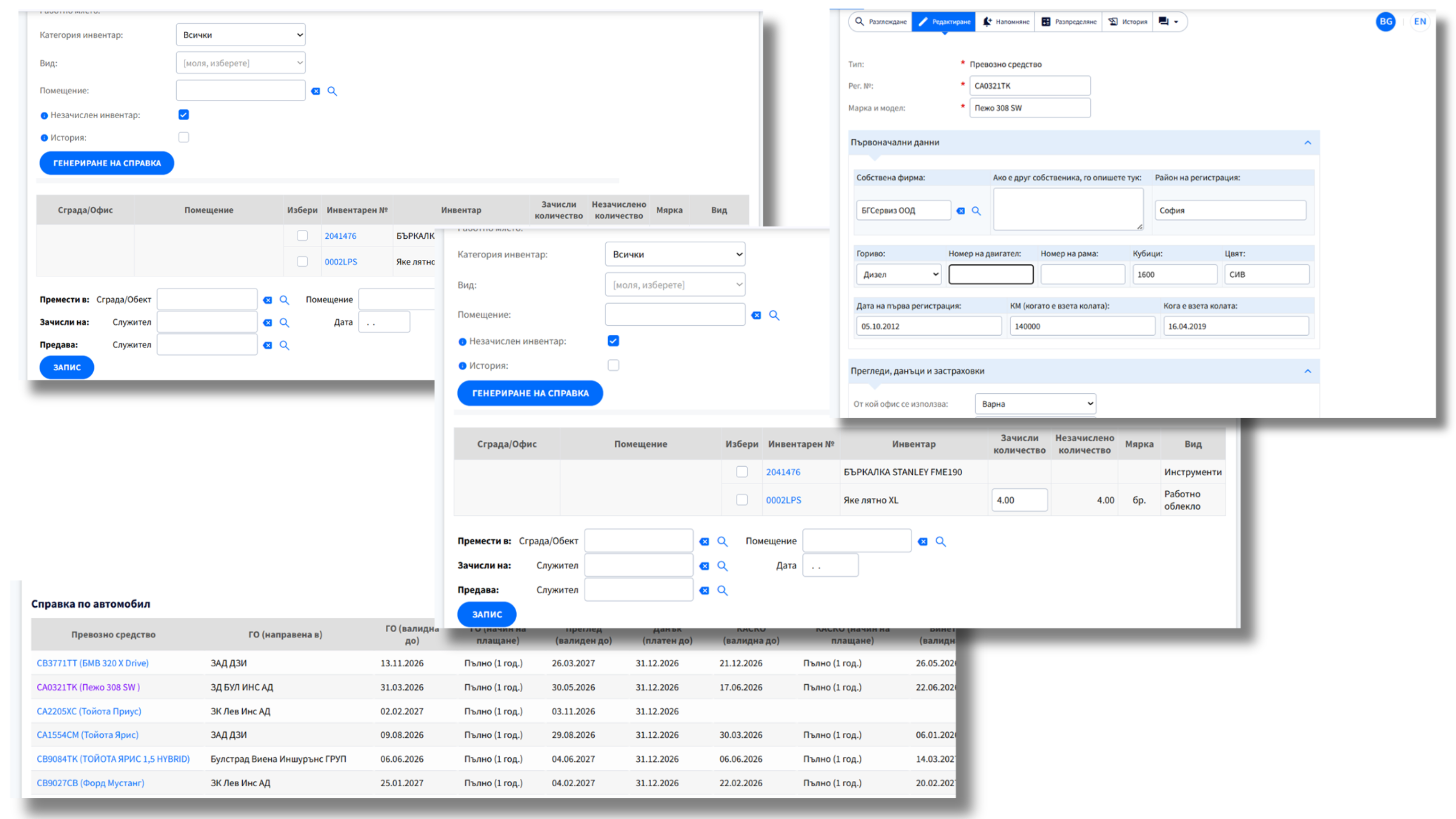
Task: Uncheck Незачислен инвентар in back inventory window
Action: (x=184, y=115)
